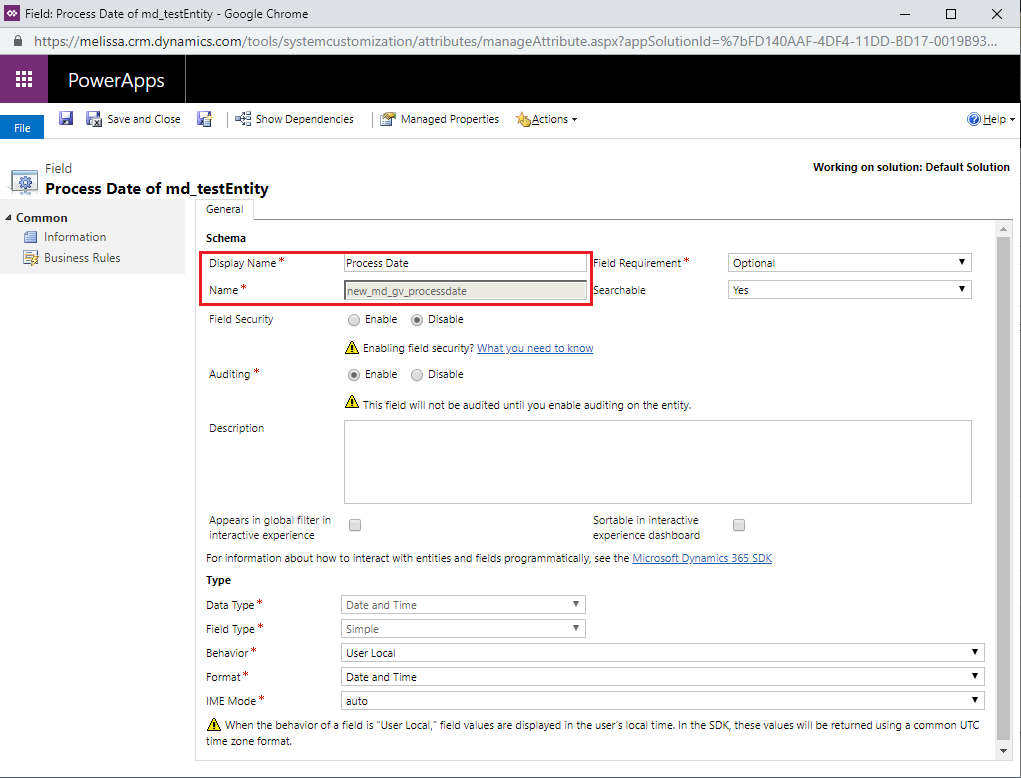This screenshot has height=778, width=1021.
Task: Click the site lock icon in address bar
Action: coord(18,40)
